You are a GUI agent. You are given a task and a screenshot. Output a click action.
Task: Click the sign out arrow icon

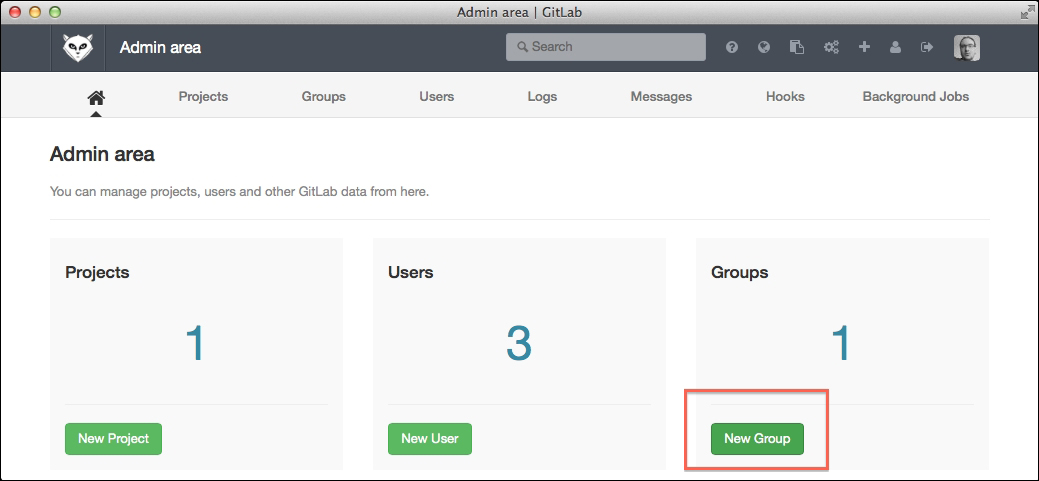click(927, 47)
